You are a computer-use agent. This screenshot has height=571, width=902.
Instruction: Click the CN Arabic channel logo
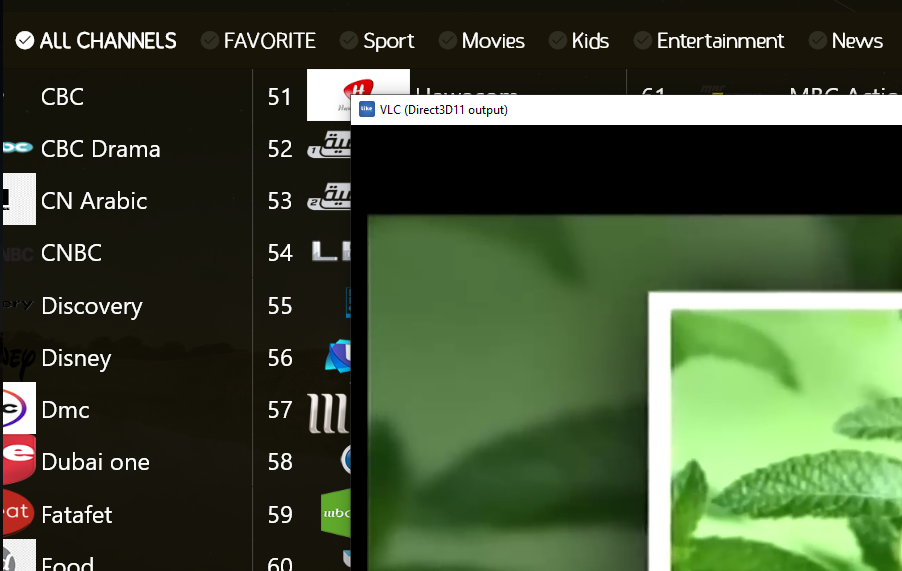19,199
